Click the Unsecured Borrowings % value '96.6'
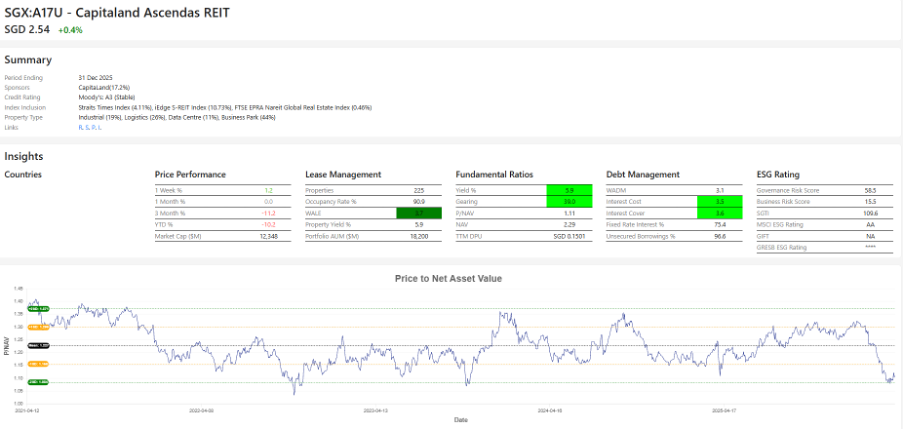904x430 pixels. 720,236
